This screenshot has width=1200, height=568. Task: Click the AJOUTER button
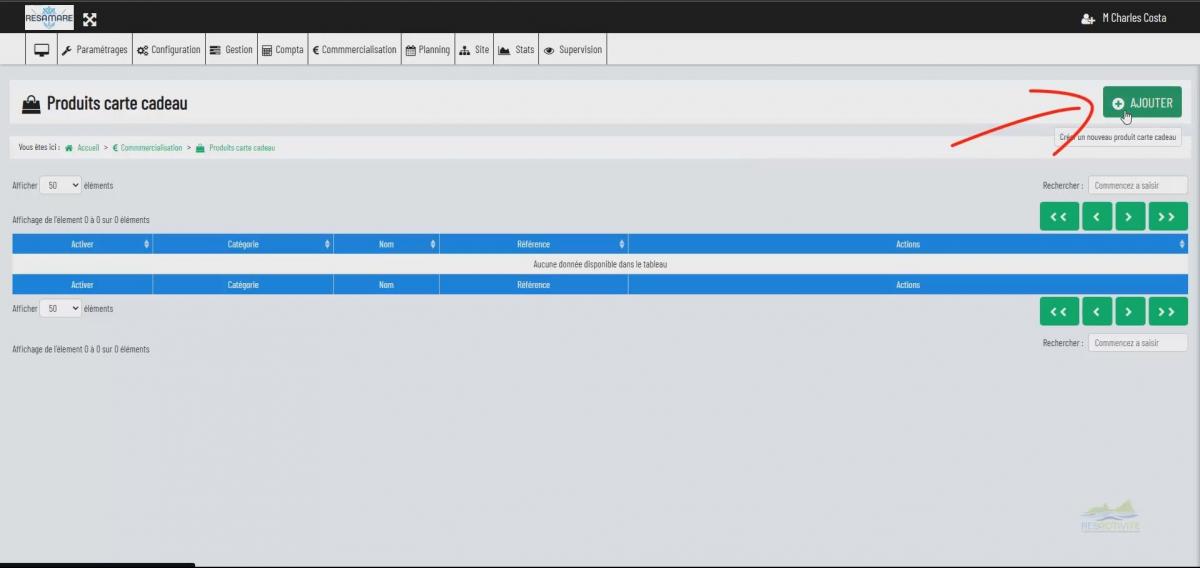pos(1142,103)
